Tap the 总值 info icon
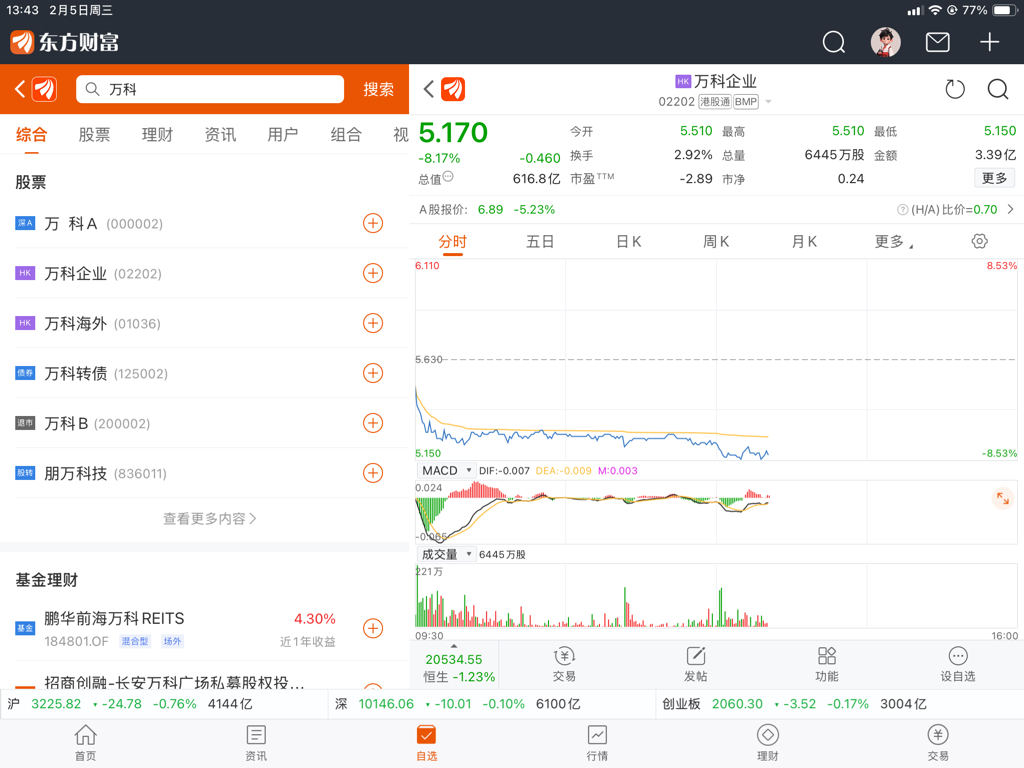The height and width of the screenshot is (768, 1024). coord(448,176)
